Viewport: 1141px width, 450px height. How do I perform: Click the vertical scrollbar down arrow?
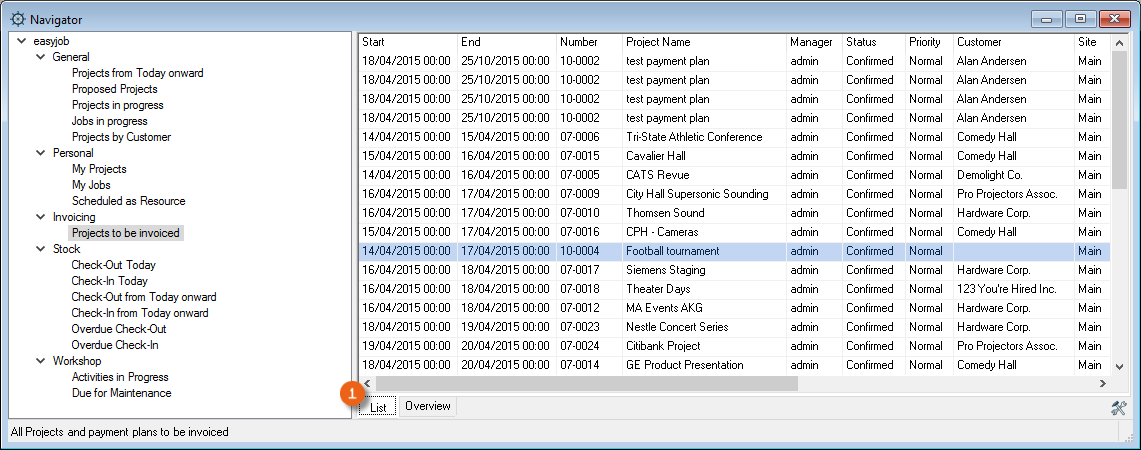coord(1119,367)
